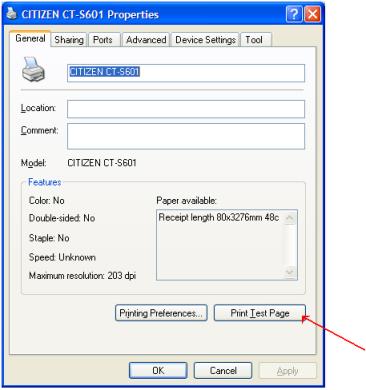The width and height of the screenshot is (366, 390).
Task: Click the paper list scroll up arrow
Action: [290, 218]
